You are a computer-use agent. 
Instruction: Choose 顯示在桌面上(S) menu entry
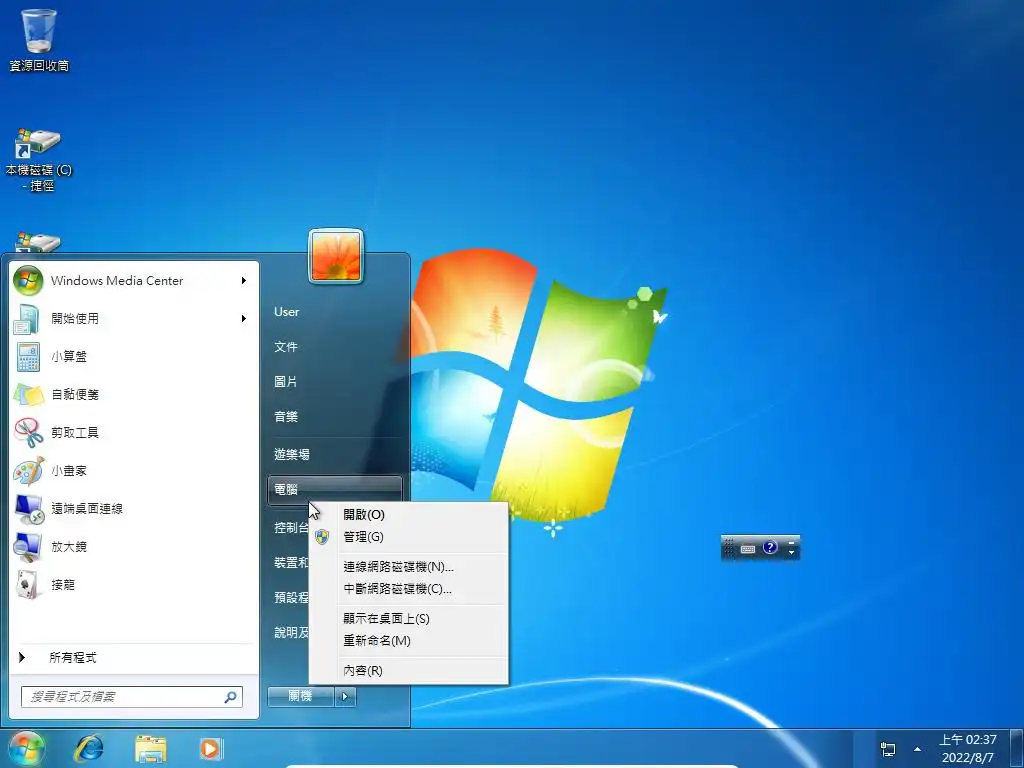(408, 618)
